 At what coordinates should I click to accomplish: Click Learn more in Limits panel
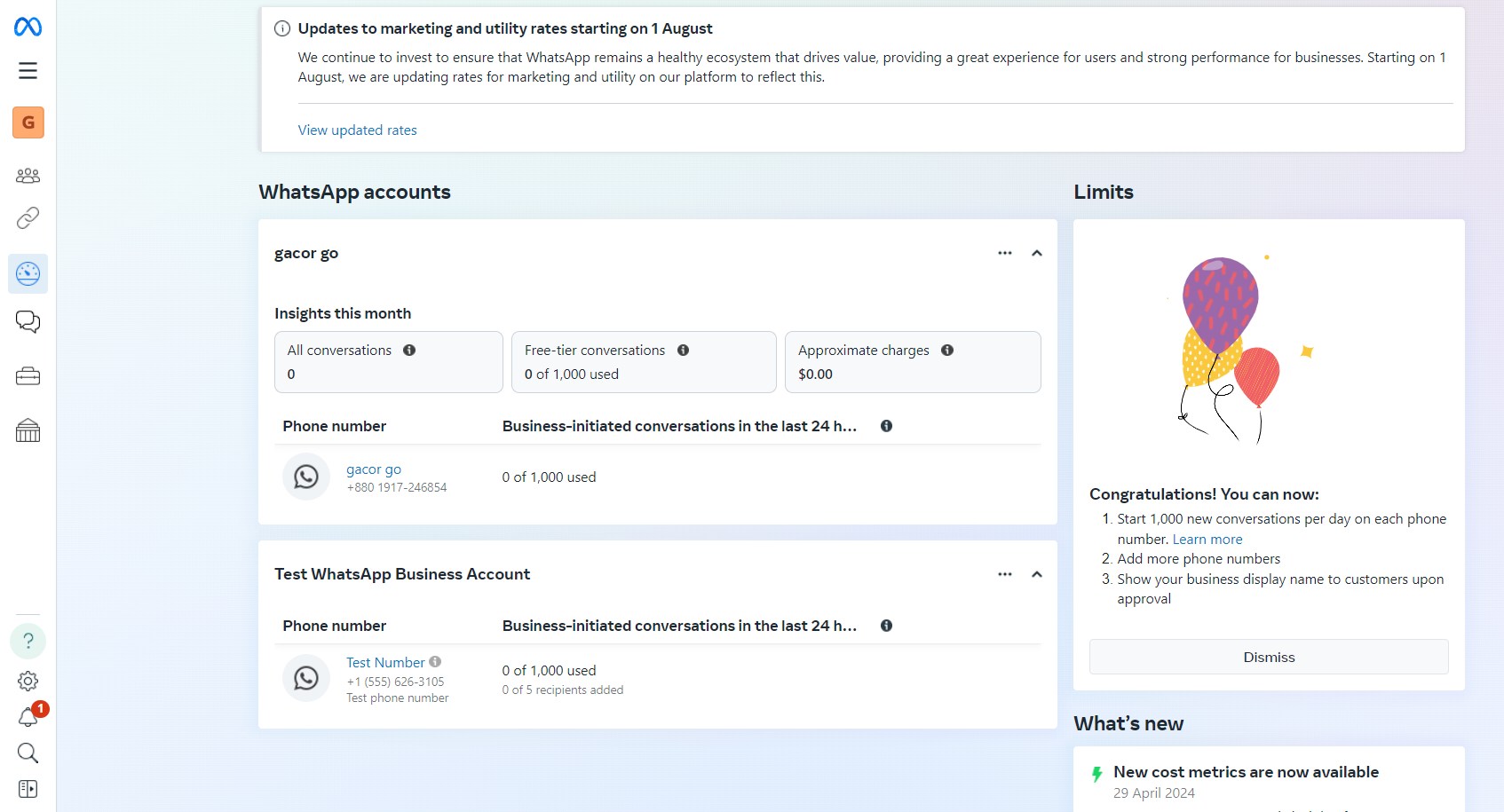coord(1207,539)
